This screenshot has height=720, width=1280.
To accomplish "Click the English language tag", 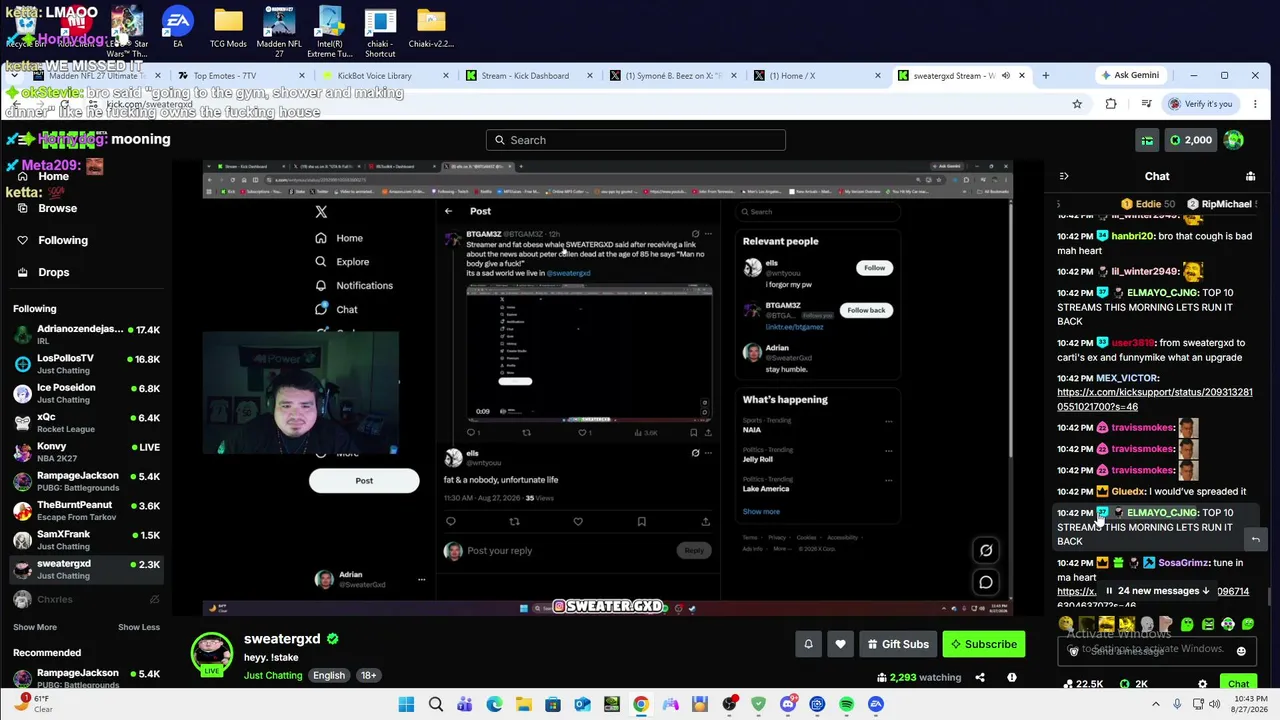I will (329, 675).
